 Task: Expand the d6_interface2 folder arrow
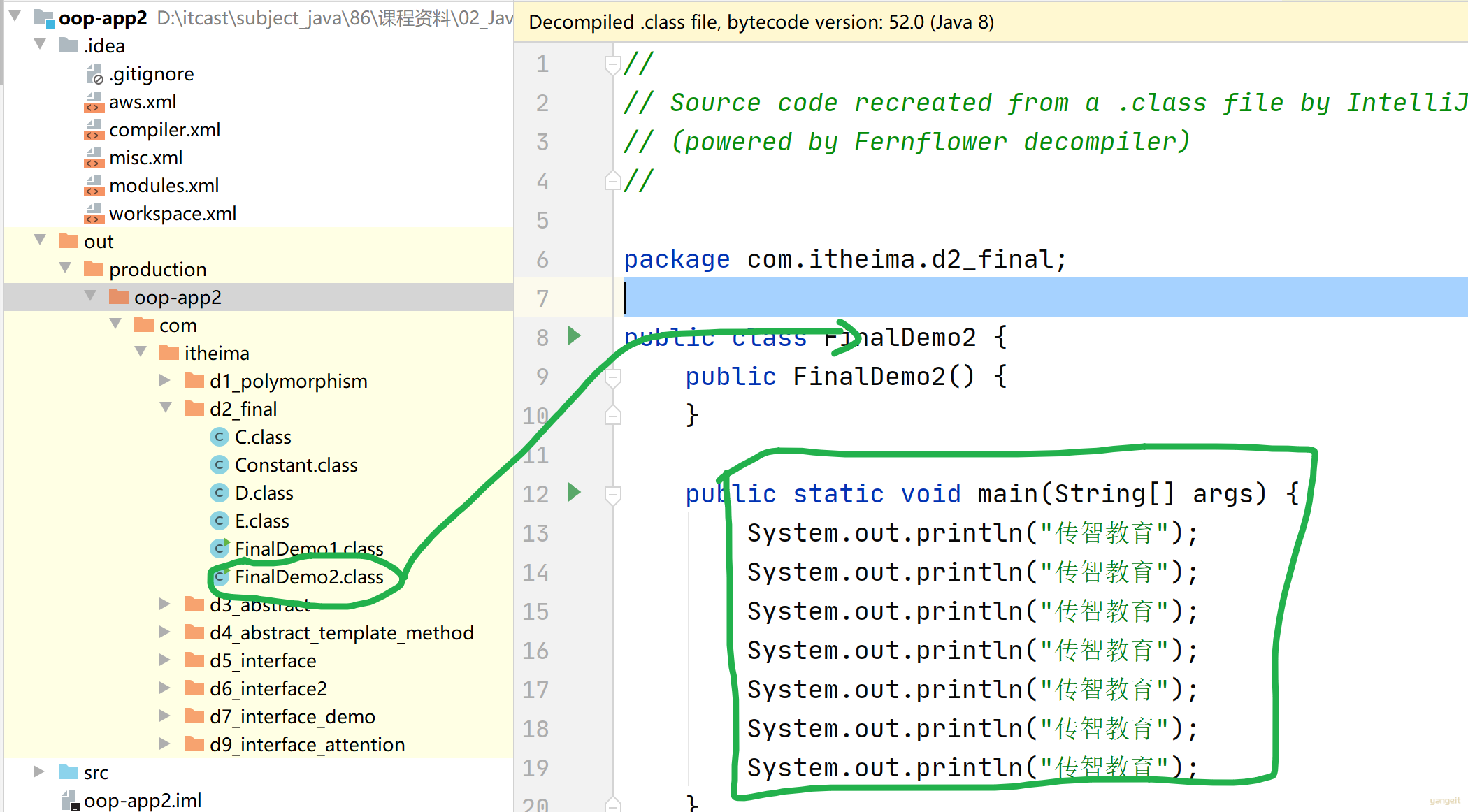click(x=165, y=688)
